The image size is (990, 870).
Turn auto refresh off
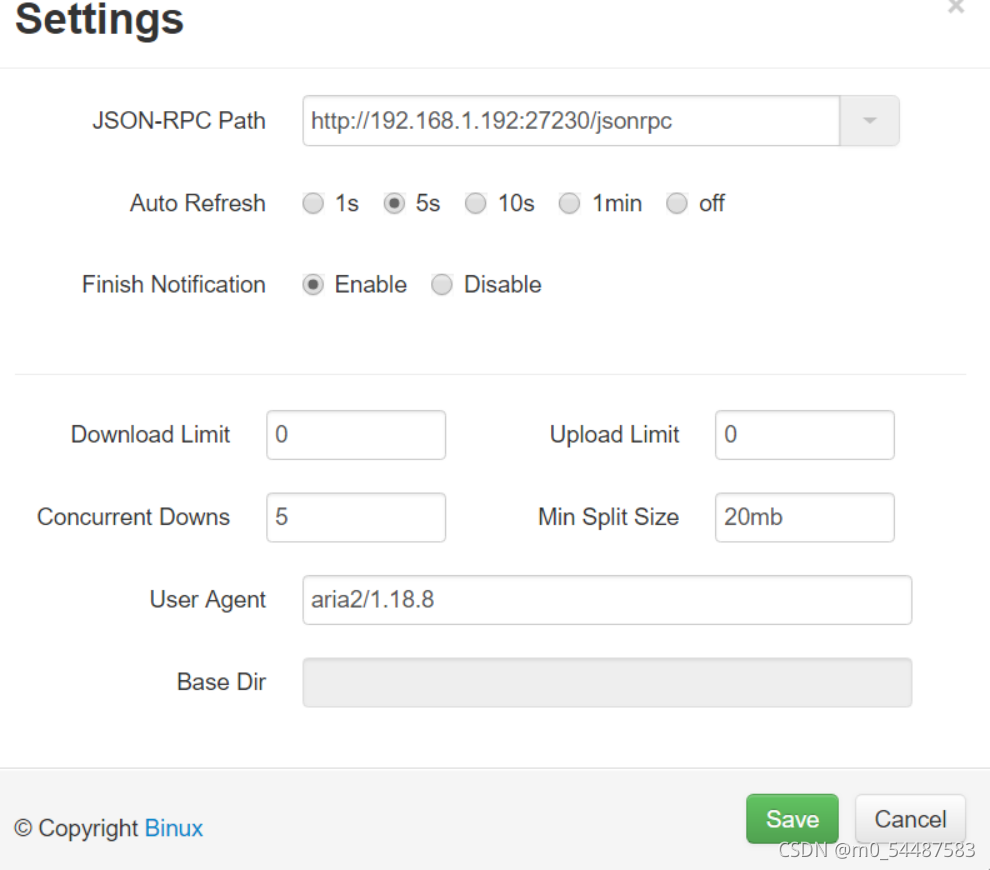[x=678, y=204]
